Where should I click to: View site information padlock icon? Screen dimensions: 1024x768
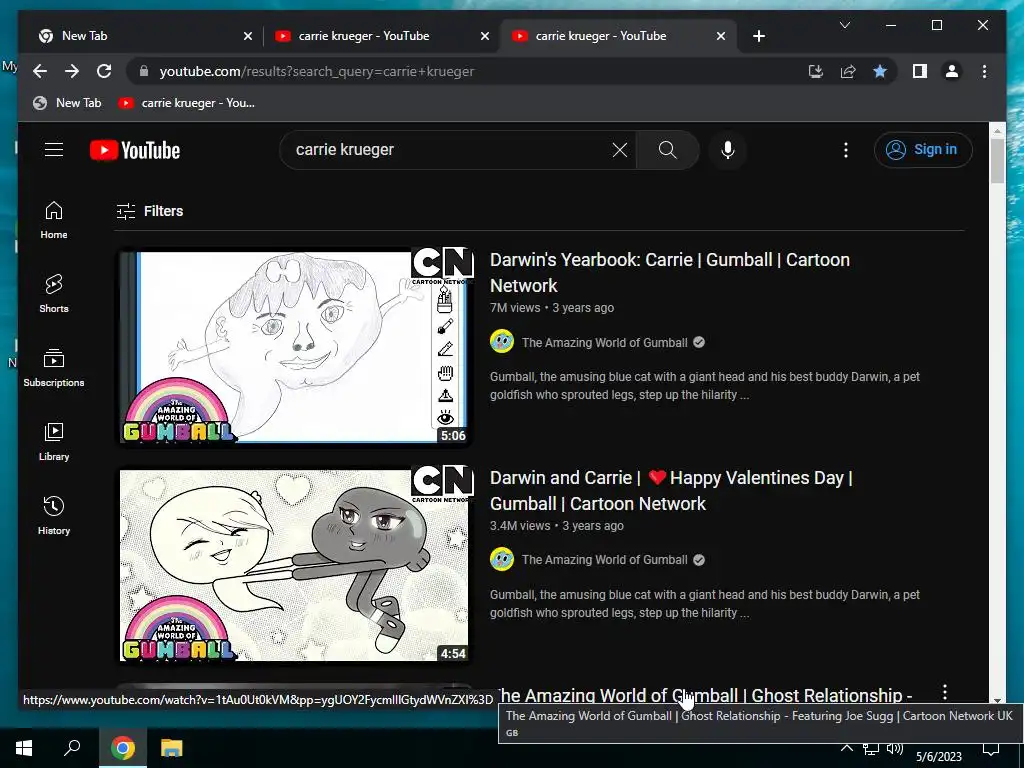tap(144, 71)
